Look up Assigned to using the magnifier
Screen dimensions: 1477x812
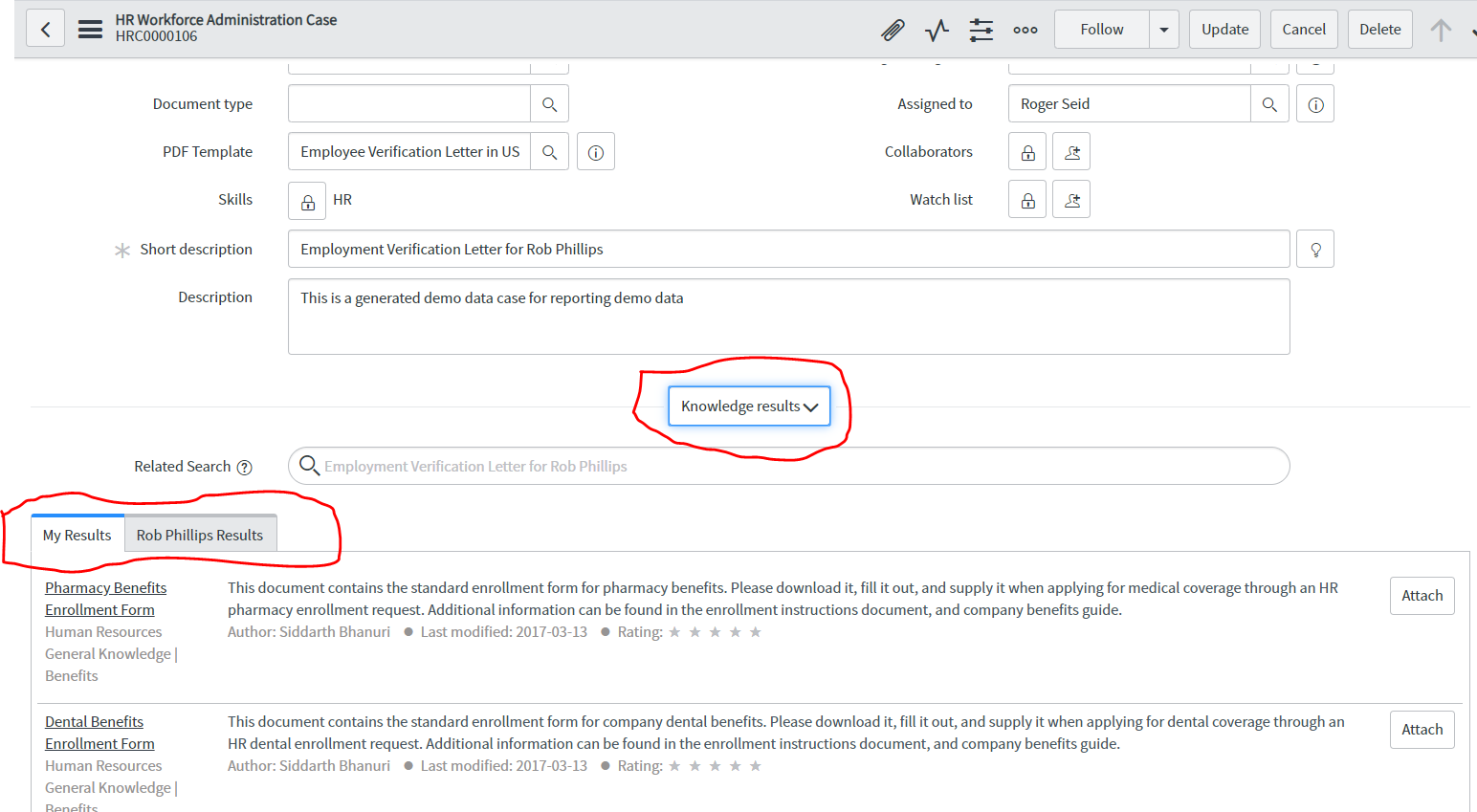(x=1269, y=103)
